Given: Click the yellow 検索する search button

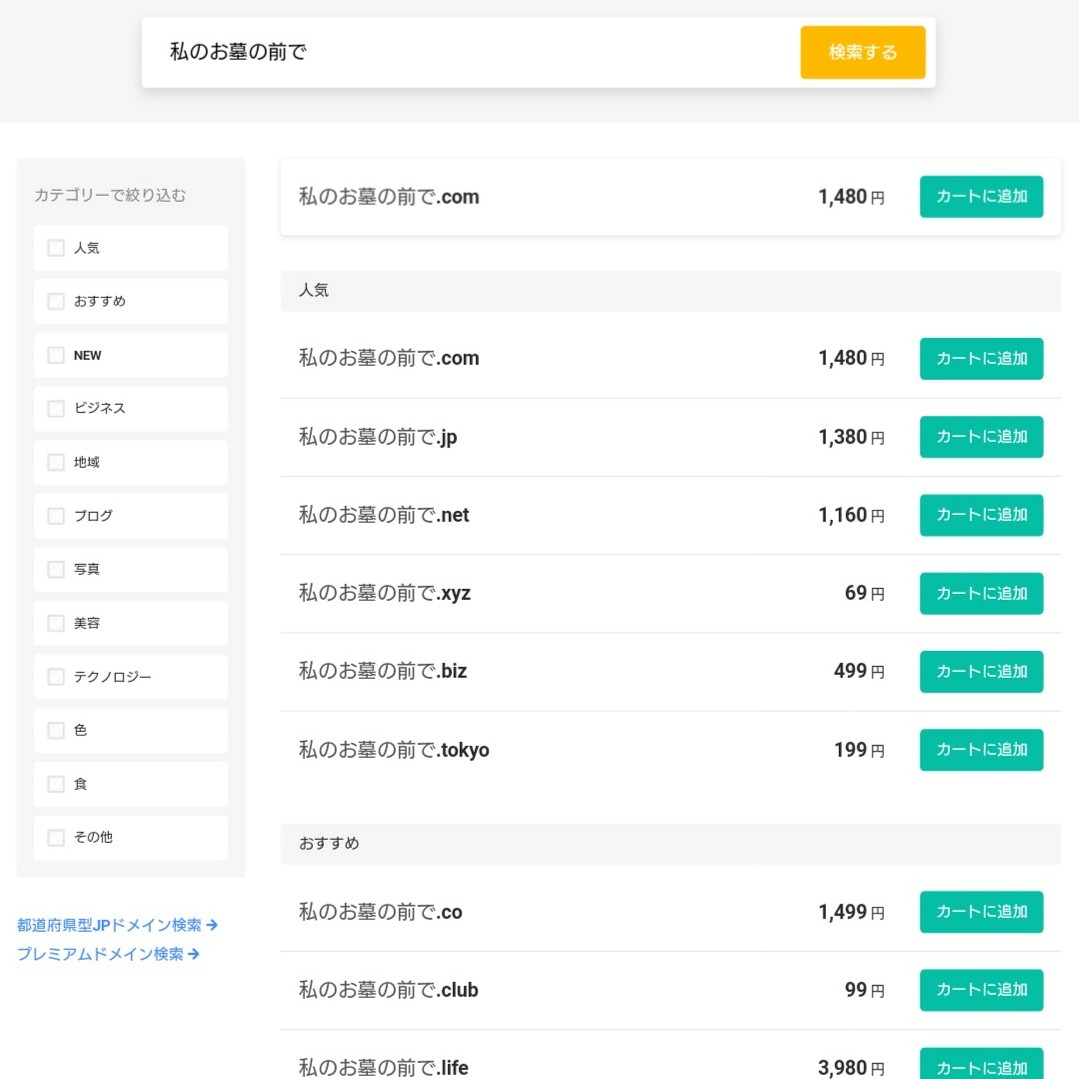Looking at the screenshot, I should coord(862,51).
